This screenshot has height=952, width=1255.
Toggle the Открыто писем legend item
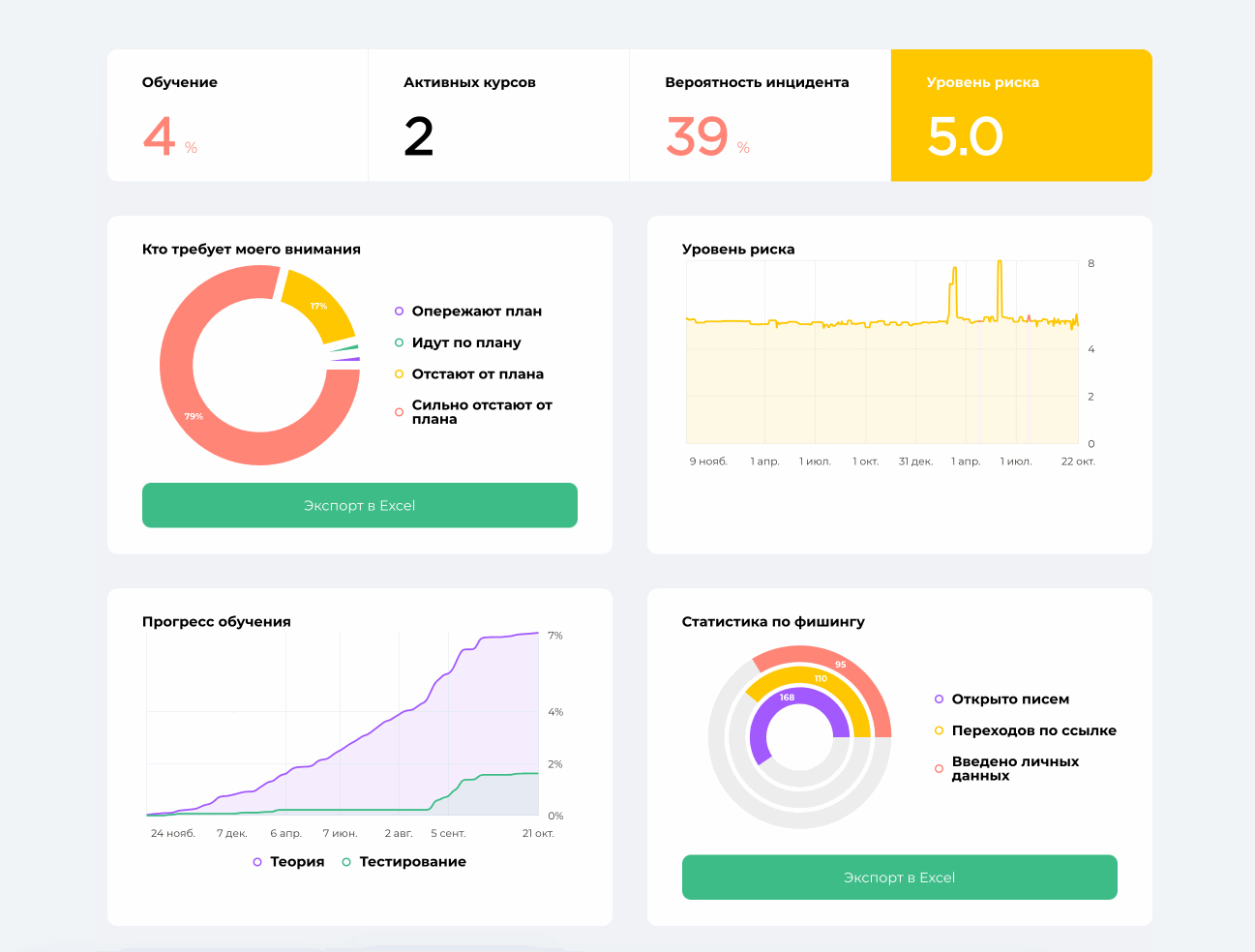pyautogui.click(x=1001, y=699)
